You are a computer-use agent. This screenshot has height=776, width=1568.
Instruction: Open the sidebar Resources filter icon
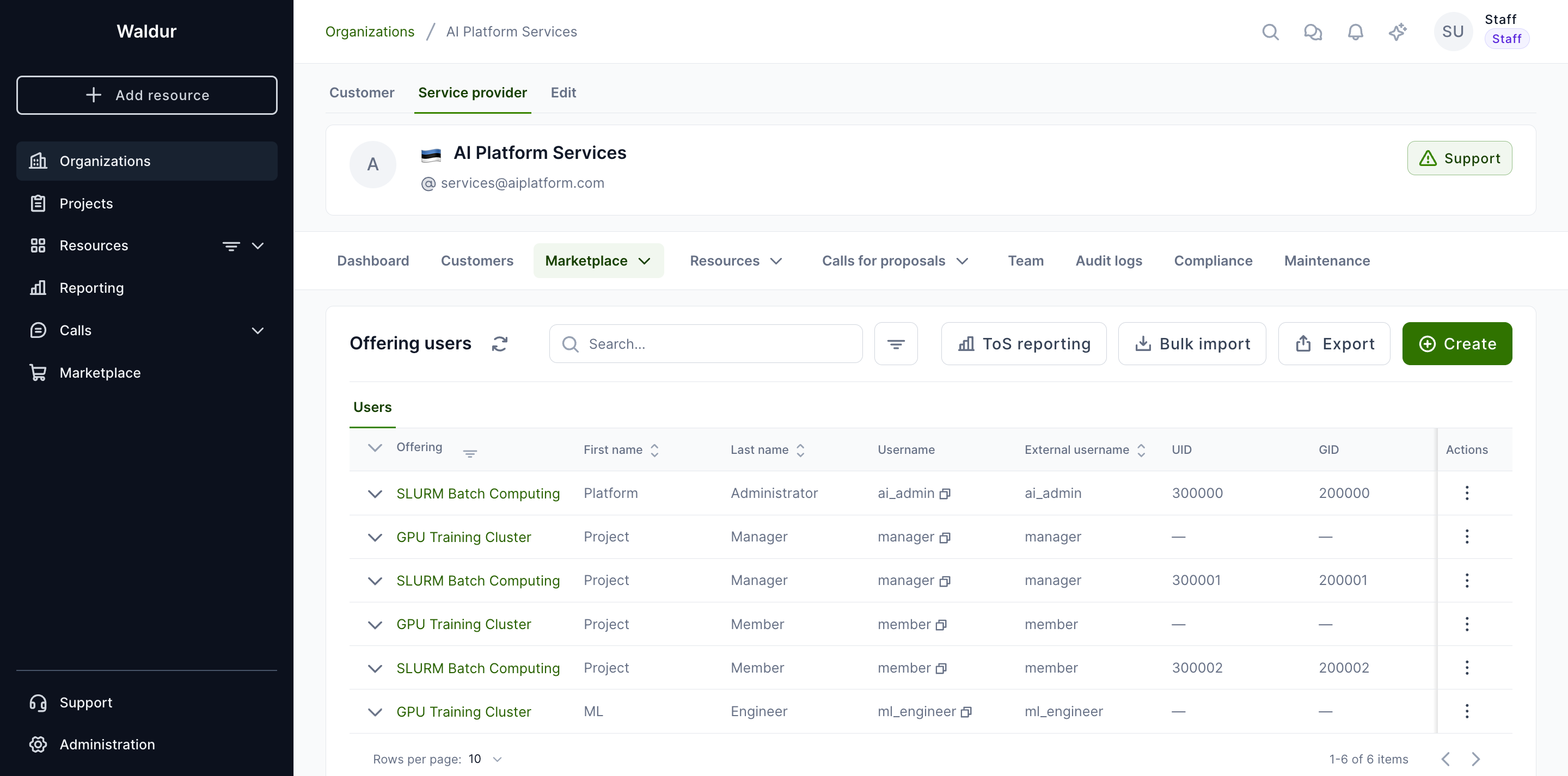point(231,246)
